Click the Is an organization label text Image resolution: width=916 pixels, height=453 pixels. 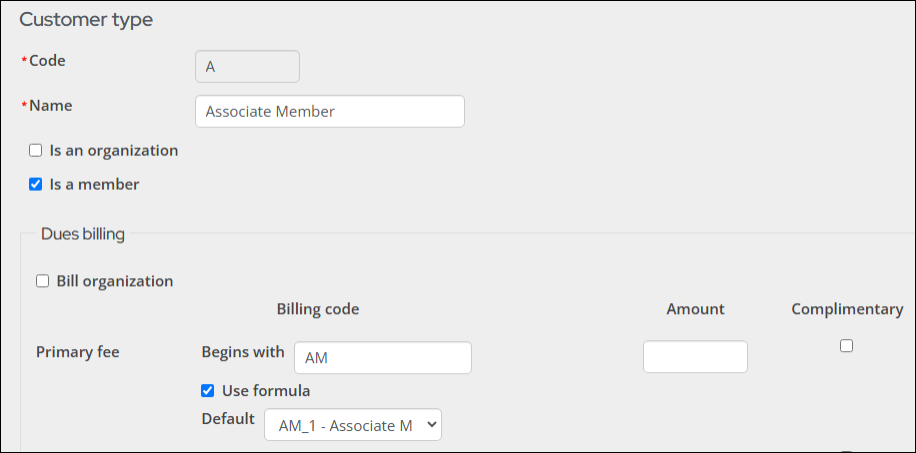click(x=113, y=151)
